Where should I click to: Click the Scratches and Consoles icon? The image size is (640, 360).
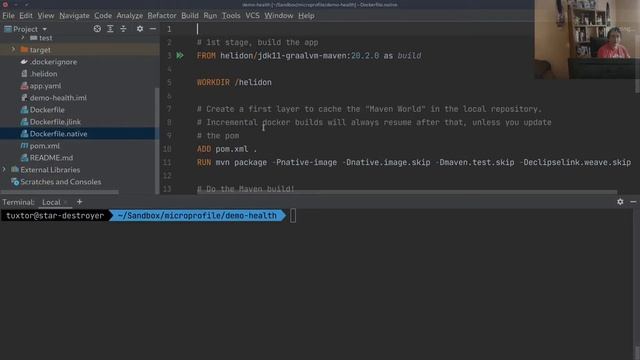(15, 182)
